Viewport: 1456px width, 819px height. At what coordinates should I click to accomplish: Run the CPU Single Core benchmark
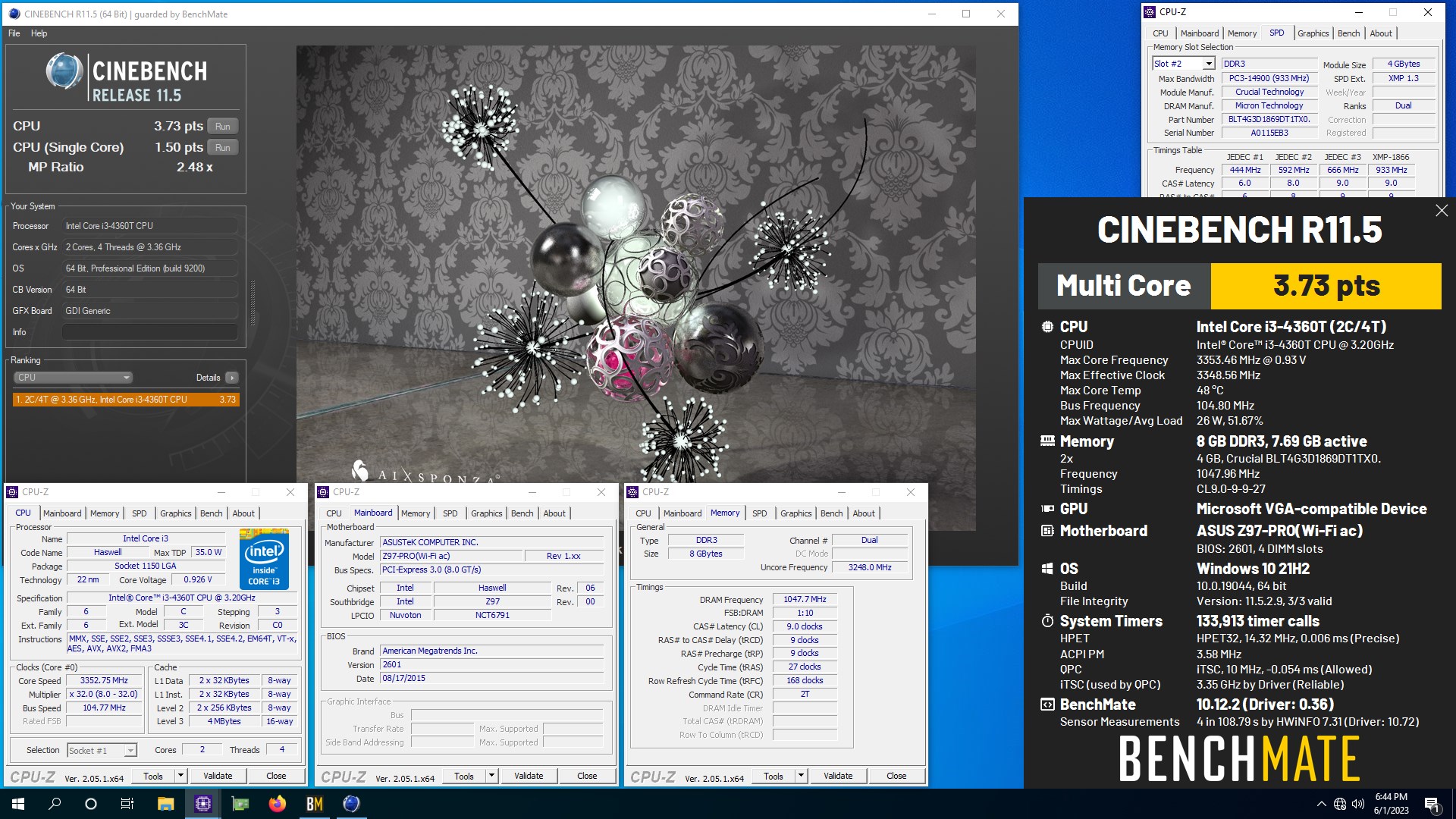point(222,148)
